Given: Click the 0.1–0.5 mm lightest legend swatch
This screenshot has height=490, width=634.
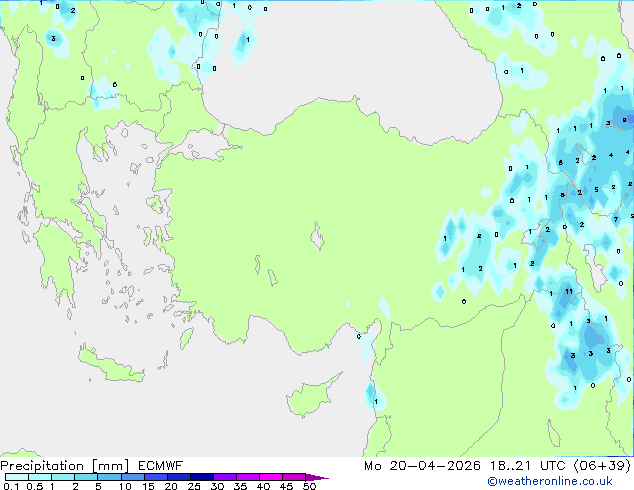Looking at the screenshot, I should (17, 477).
